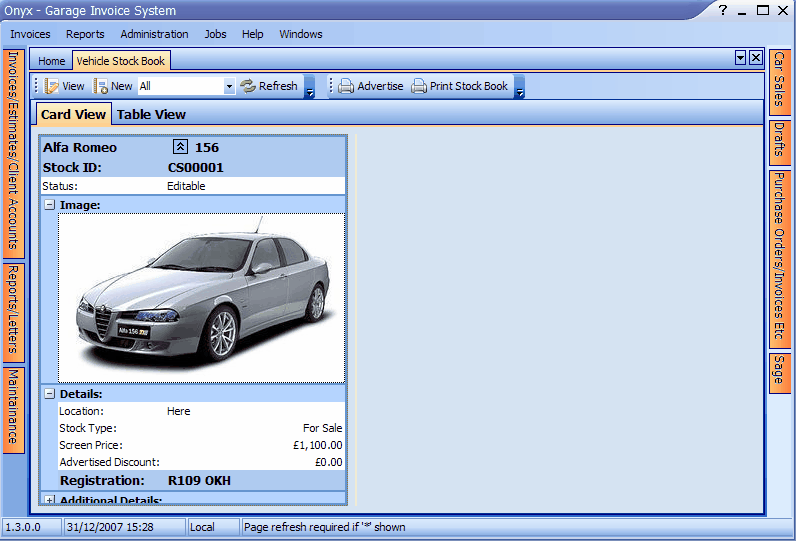Click the Refresh arrows icon
The image size is (796, 541).
pos(248,86)
